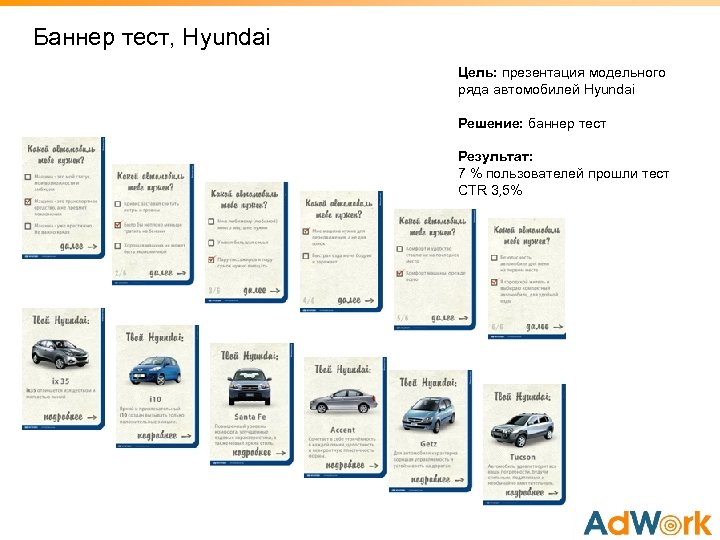Uncheck the ticked checkbox in the 5/6 banner
The height and width of the screenshot is (540, 720).
pyautogui.click(x=399, y=273)
